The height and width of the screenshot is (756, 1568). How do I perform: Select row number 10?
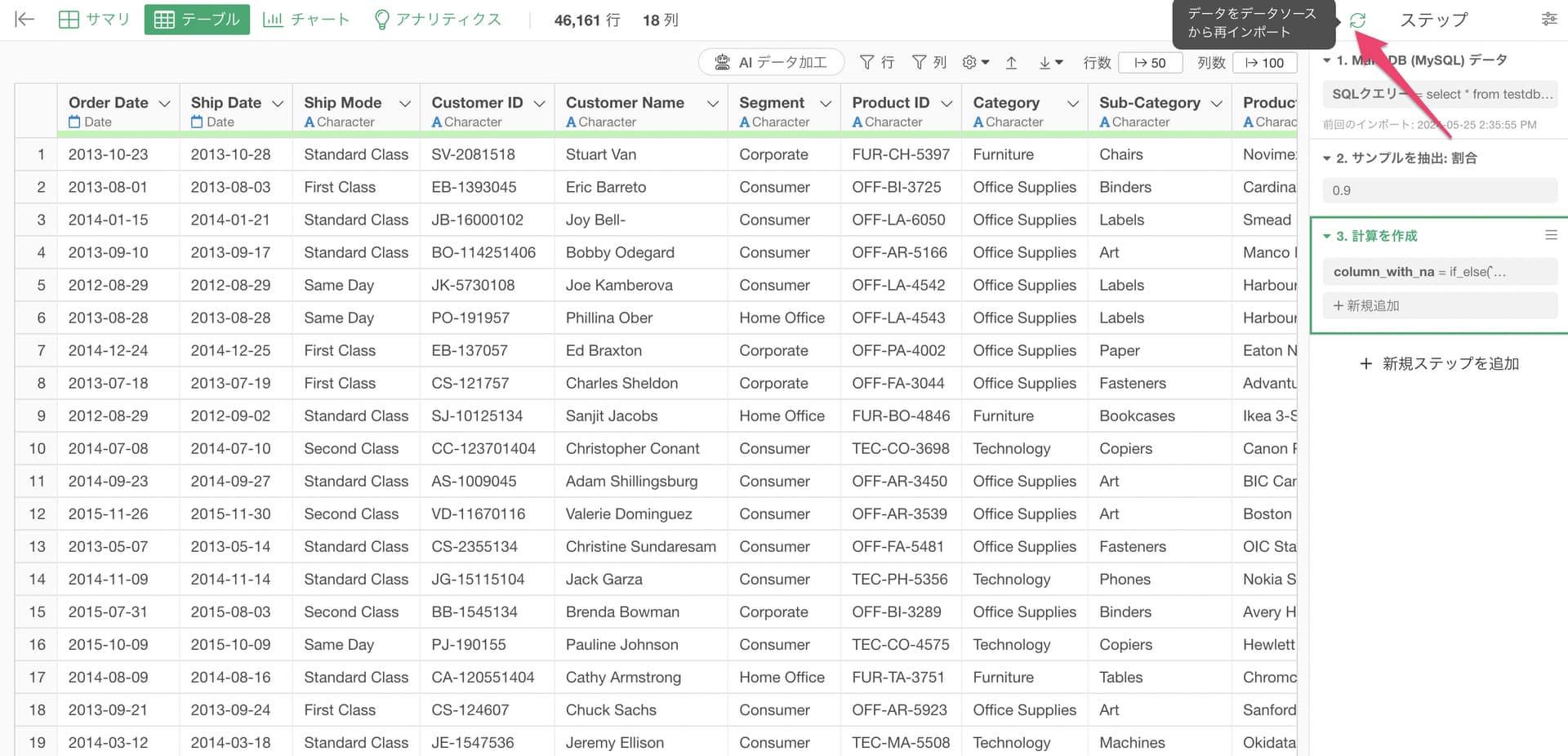click(37, 448)
